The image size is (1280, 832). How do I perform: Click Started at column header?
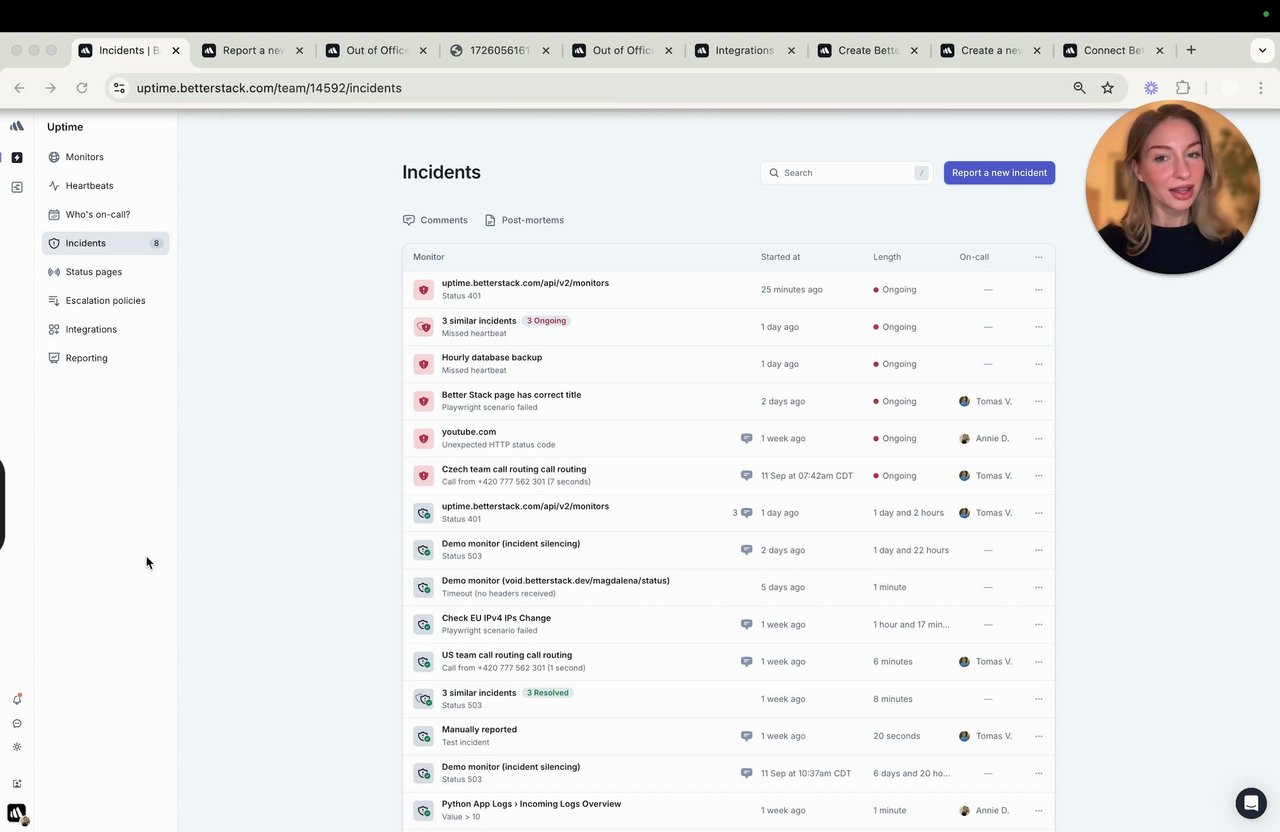click(x=780, y=257)
